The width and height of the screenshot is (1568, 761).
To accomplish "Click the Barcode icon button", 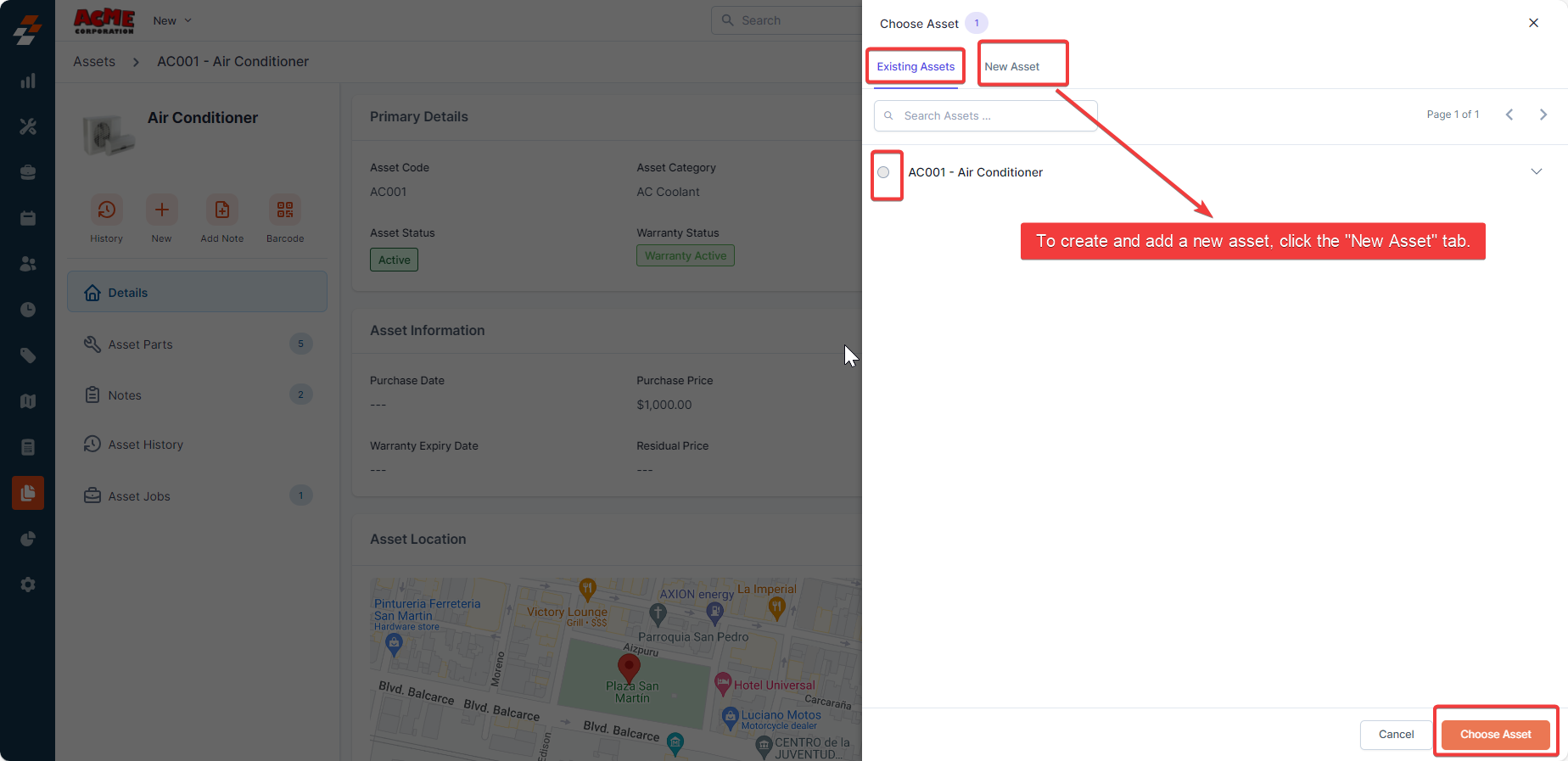I will (x=285, y=210).
